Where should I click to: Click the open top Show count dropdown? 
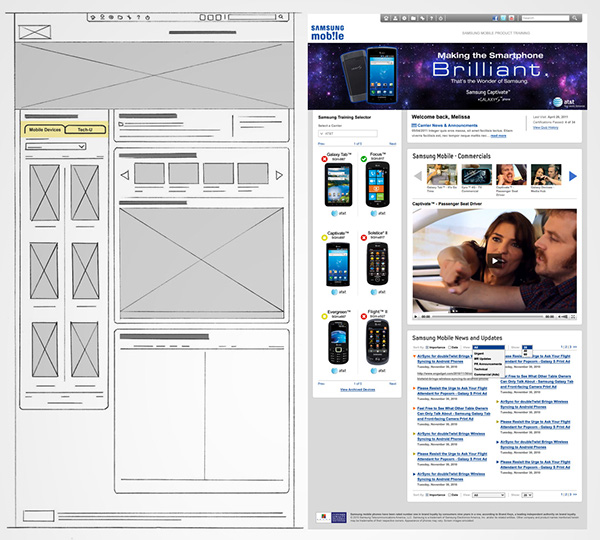tap(527, 347)
